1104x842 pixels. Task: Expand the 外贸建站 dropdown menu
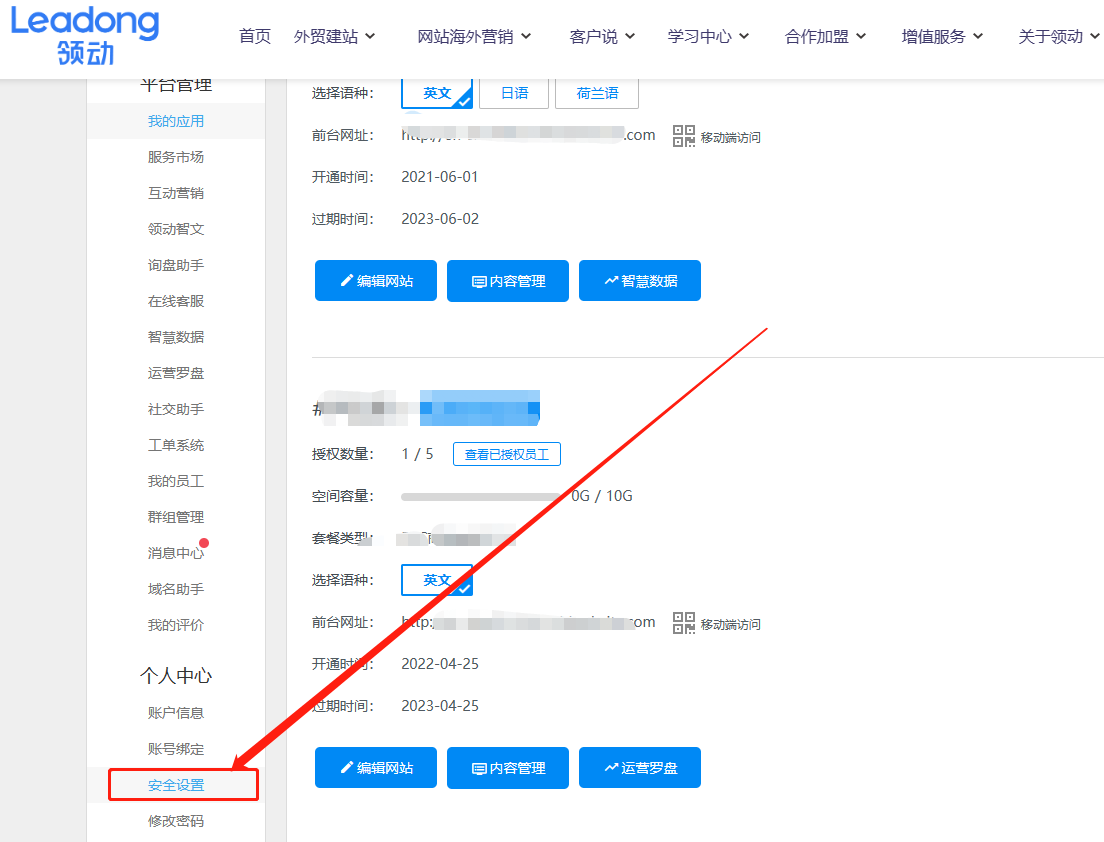(x=329, y=35)
